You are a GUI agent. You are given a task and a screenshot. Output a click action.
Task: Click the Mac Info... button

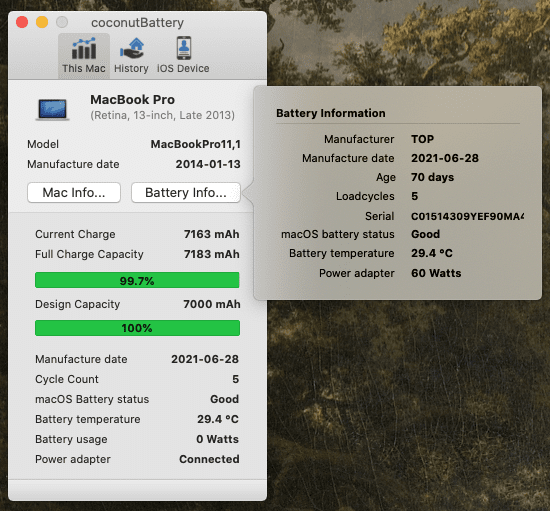coord(74,193)
